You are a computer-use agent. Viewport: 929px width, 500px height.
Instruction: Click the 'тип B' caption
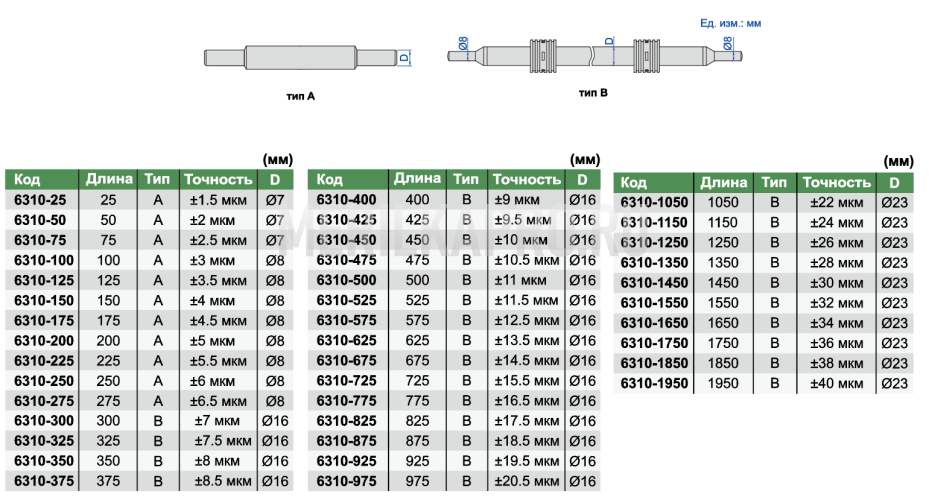pos(593,92)
